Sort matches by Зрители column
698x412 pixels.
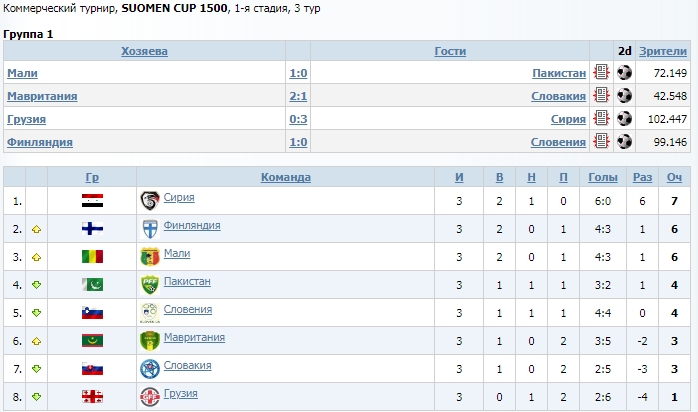[x=663, y=51]
